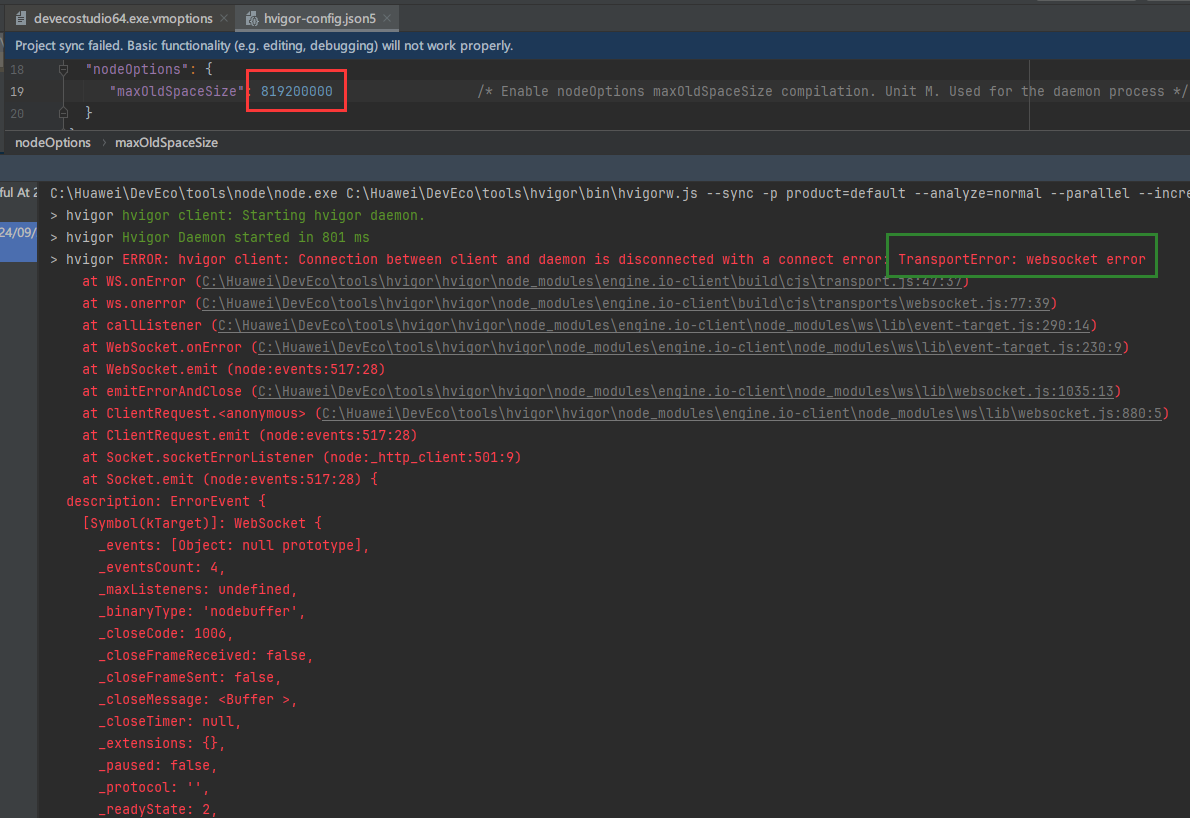The image size is (1190, 818).
Task: Select the hvigor-config.json5 tab
Action: [317, 19]
